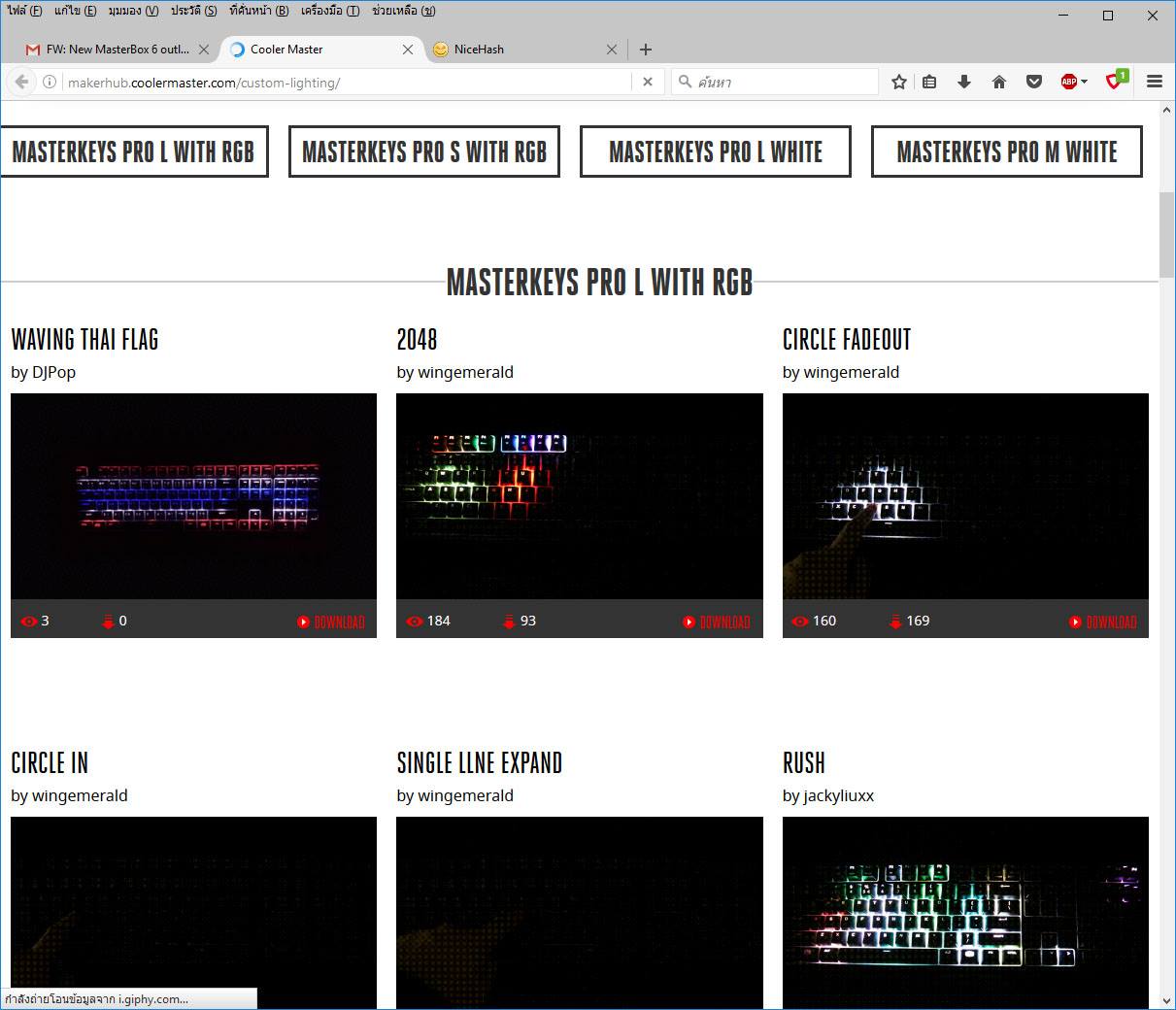The height and width of the screenshot is (1010, 1176).
Task: Click MasterKeys Pro M White button
Action: (1007, 151)
